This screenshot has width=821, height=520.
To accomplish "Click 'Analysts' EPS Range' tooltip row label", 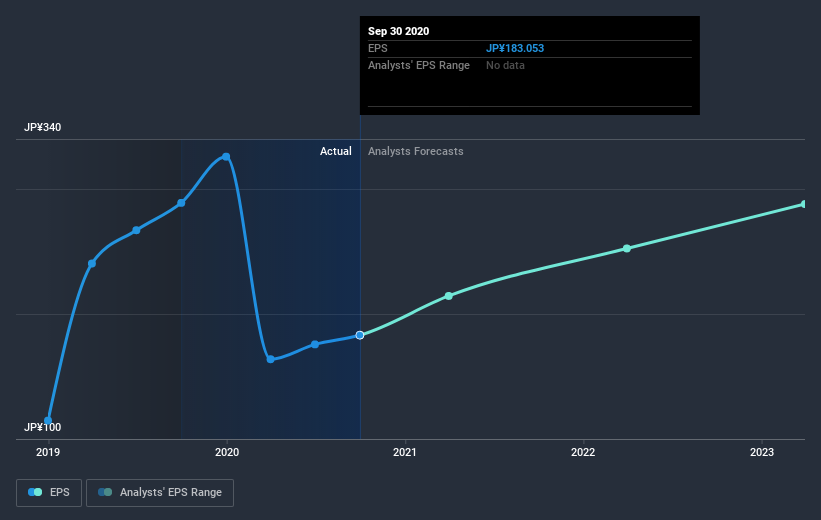I will (419, 65).
